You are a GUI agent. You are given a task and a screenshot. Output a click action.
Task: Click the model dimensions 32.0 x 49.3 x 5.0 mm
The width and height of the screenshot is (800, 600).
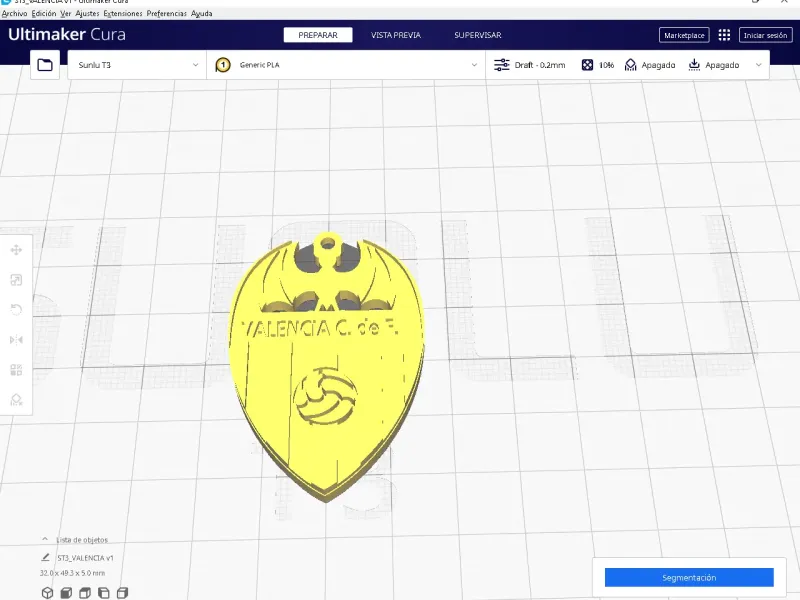pos(72,573)
